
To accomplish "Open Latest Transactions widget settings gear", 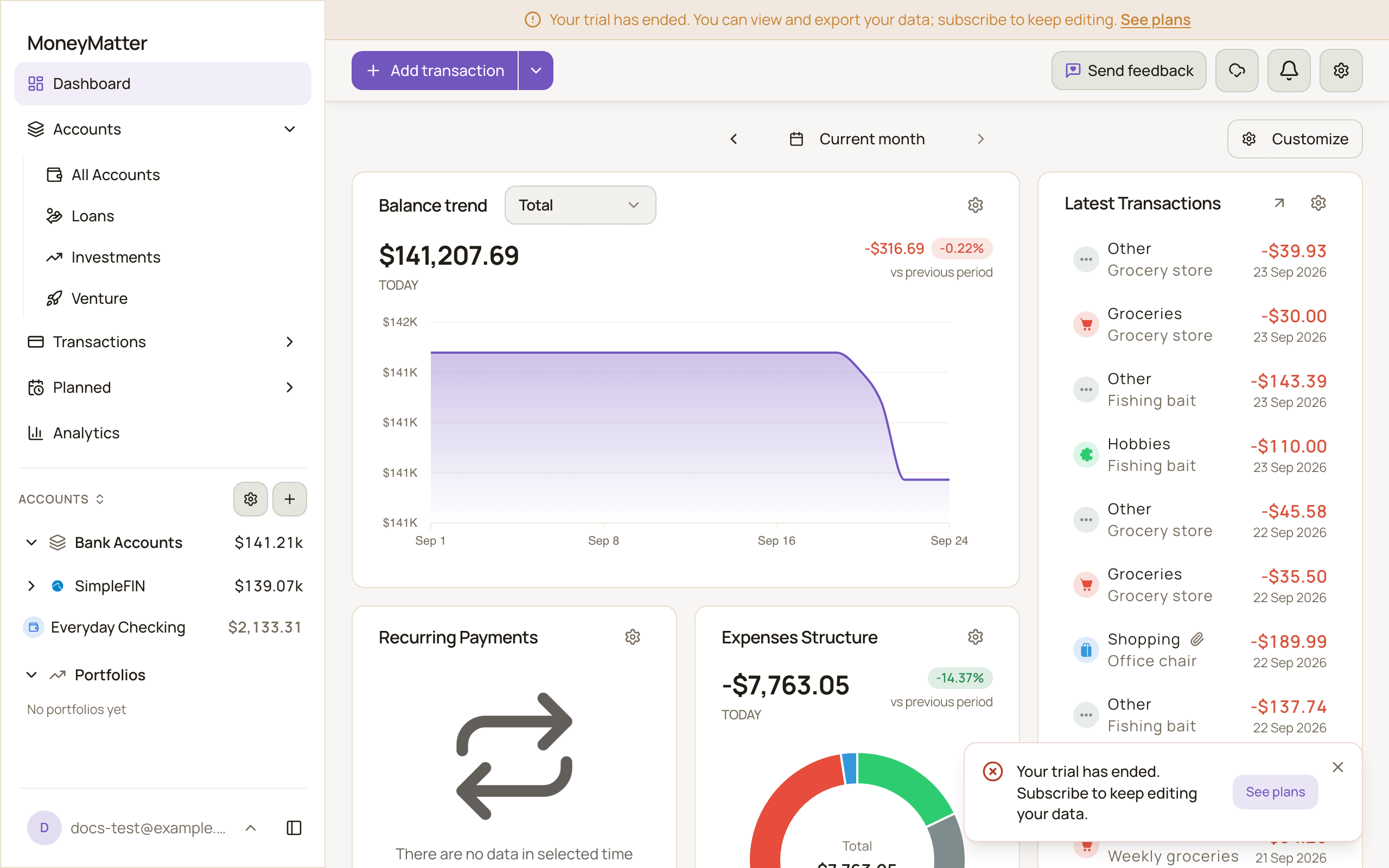I will tap(1318, 203).
